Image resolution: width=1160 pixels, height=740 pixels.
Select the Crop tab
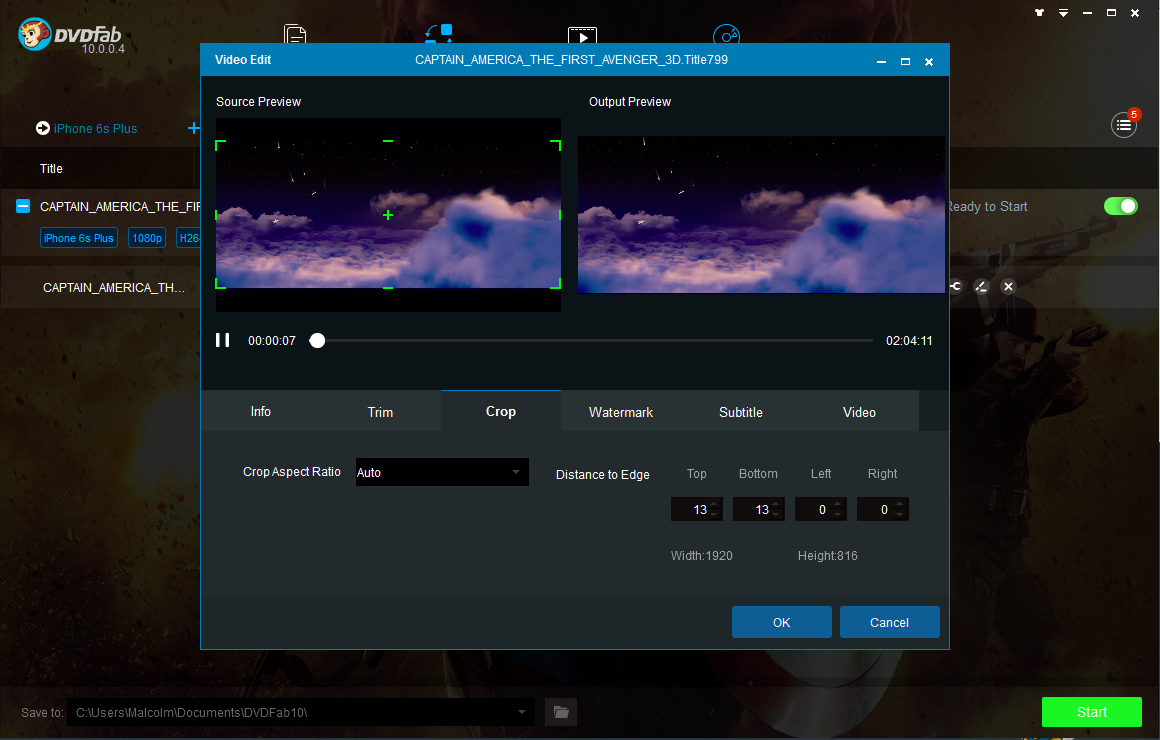coord(501,411)
